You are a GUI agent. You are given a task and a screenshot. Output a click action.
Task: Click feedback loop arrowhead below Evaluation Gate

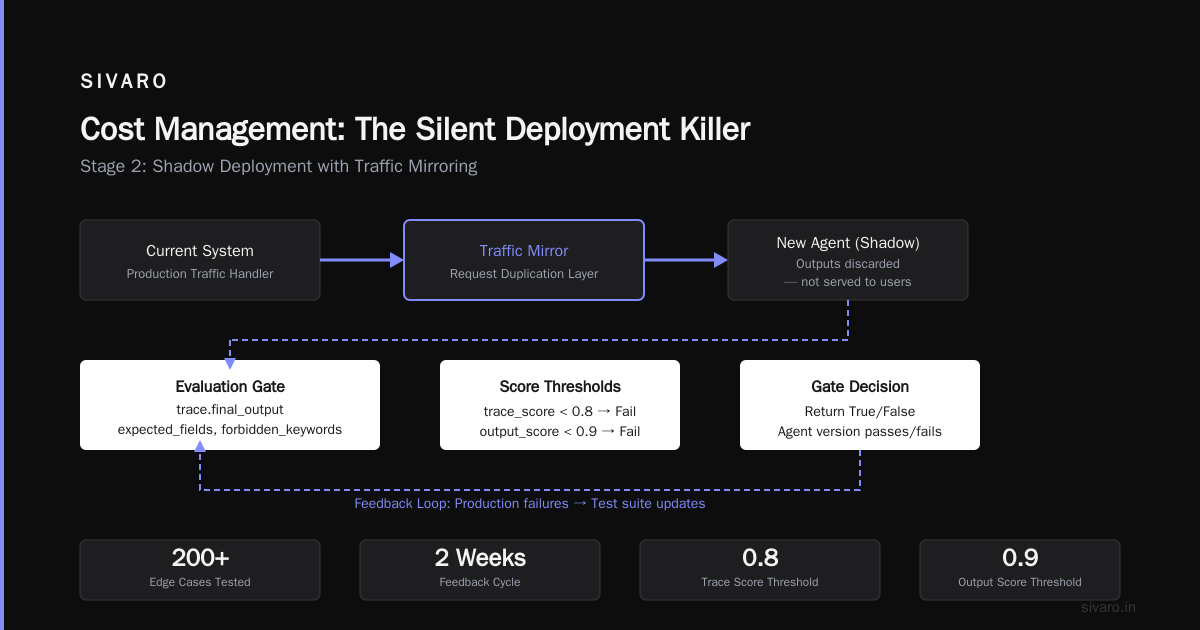tap(200, 457)
